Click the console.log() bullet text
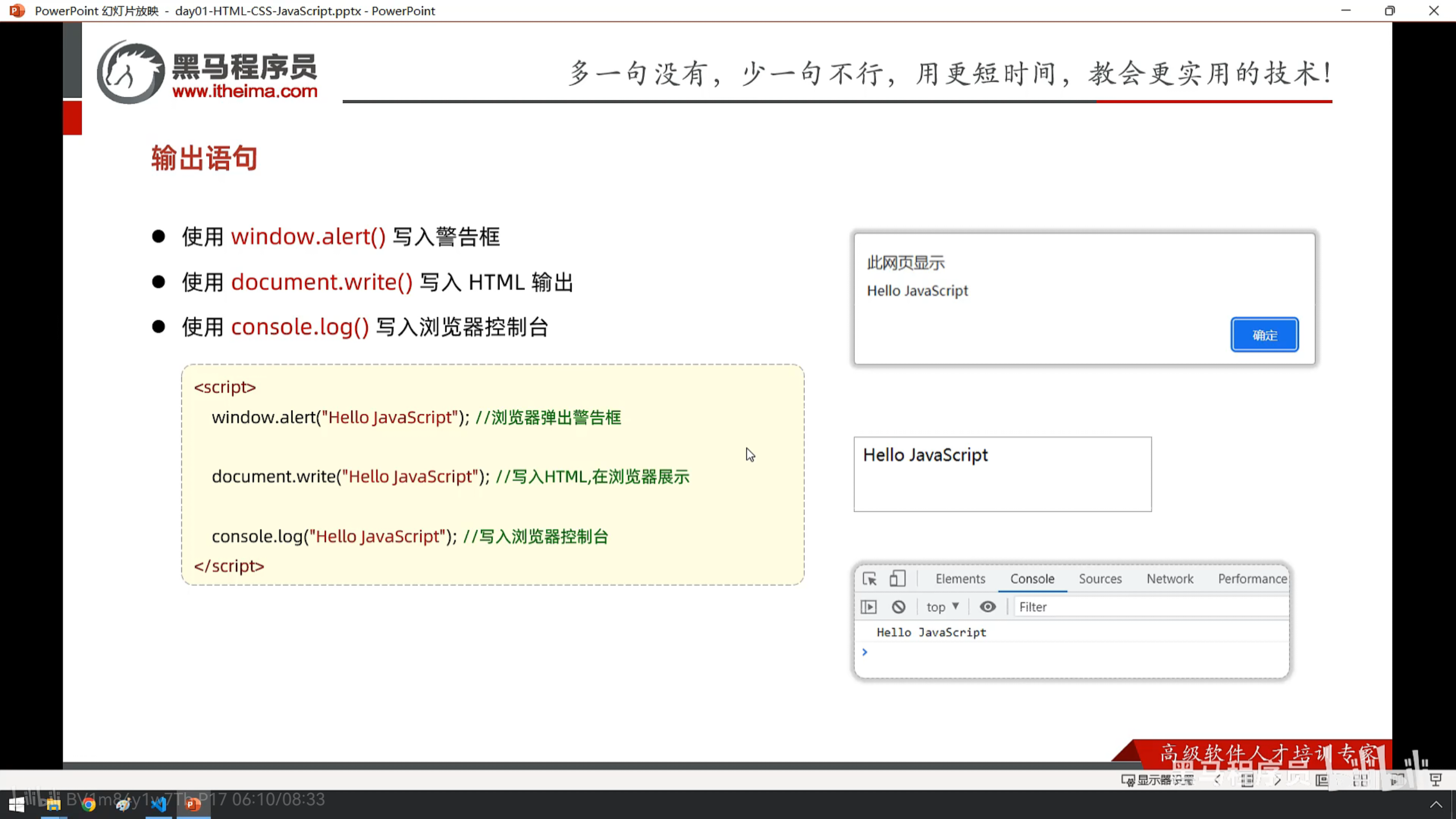This screenshot has height=819, width=1456. tap(365, 327)
